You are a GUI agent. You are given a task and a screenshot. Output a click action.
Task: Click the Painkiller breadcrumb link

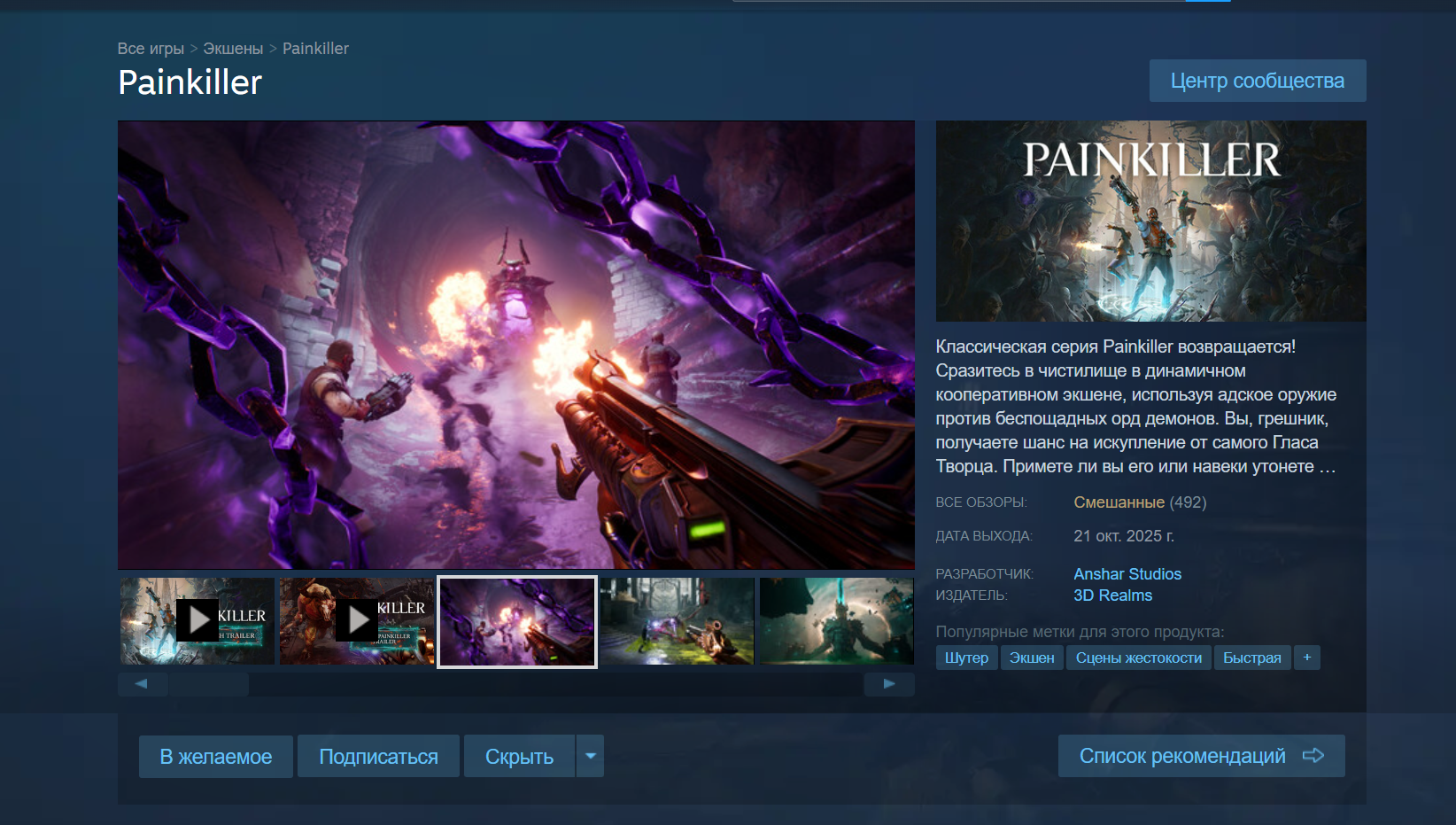pyautogui.click(x=315, y=49)
